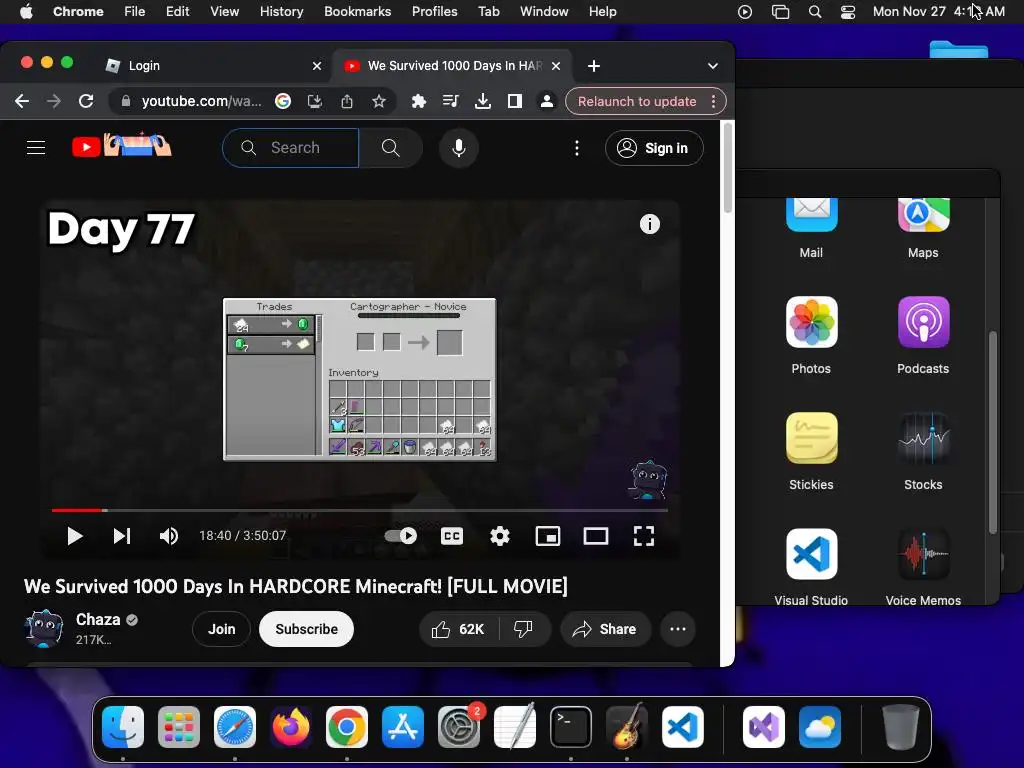Image resolution: width=1024 pixels, height=768 pixels.
Task: Subscribe to the Chaza channel
Action: (306, 629)
